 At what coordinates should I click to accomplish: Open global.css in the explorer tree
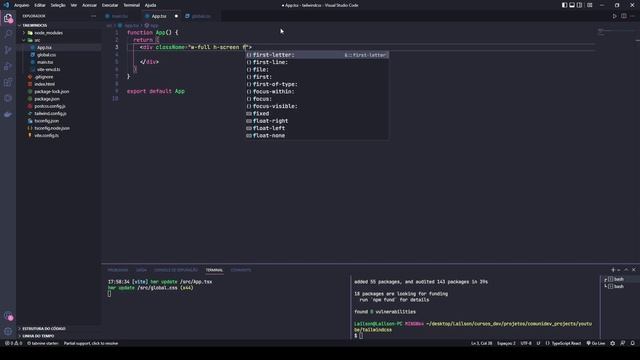click(x=46, y=55)
